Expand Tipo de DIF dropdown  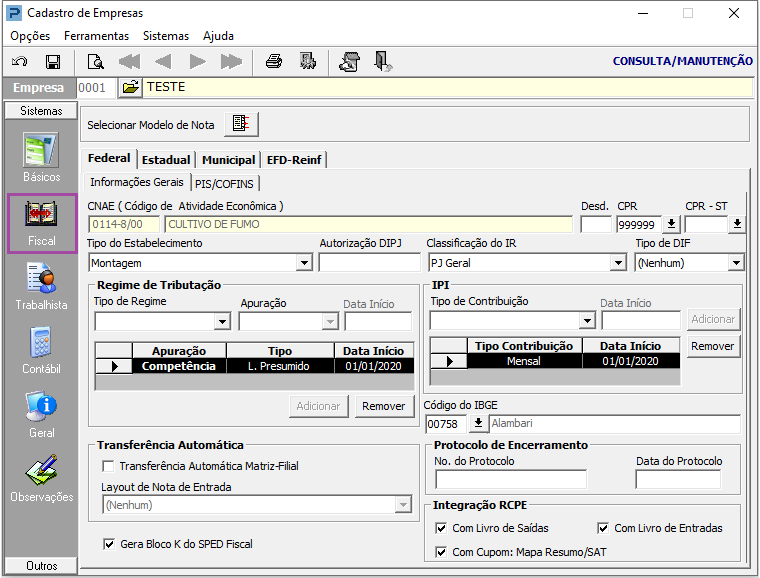[x=736, y=263]
